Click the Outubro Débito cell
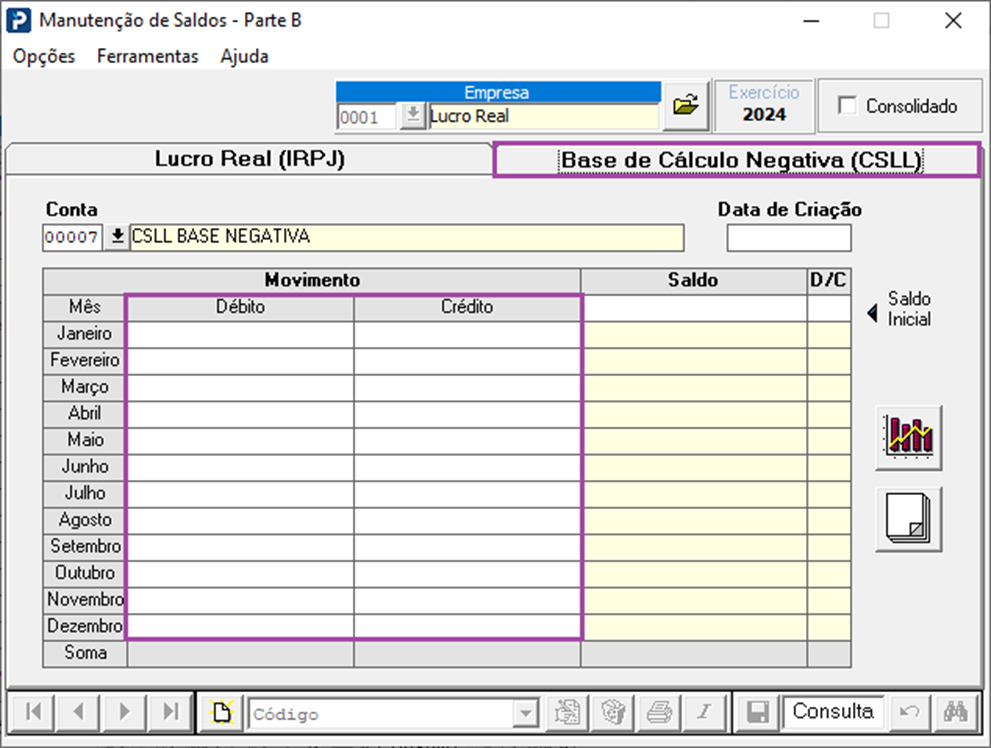Viewport: 991px width, 748px height. (x=241, y=573)
